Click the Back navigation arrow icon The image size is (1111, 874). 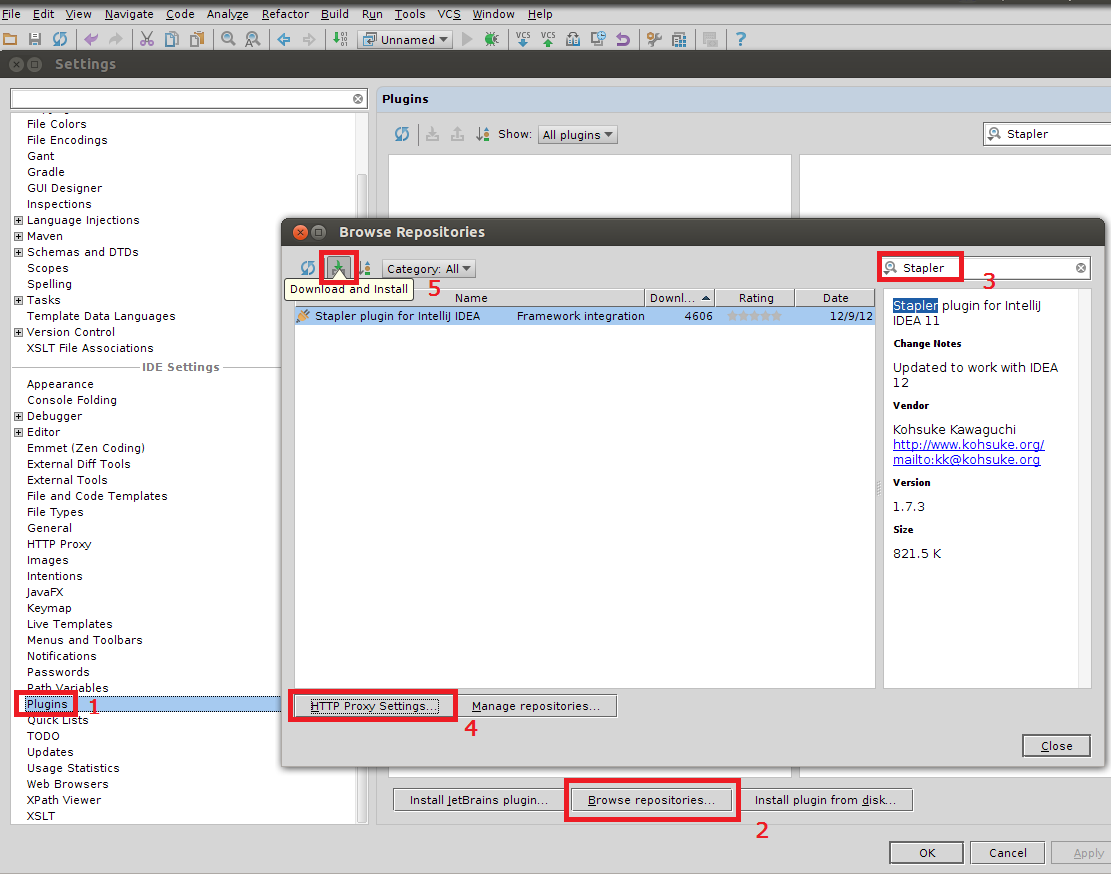pyautogui.click(x=283, y=40)
